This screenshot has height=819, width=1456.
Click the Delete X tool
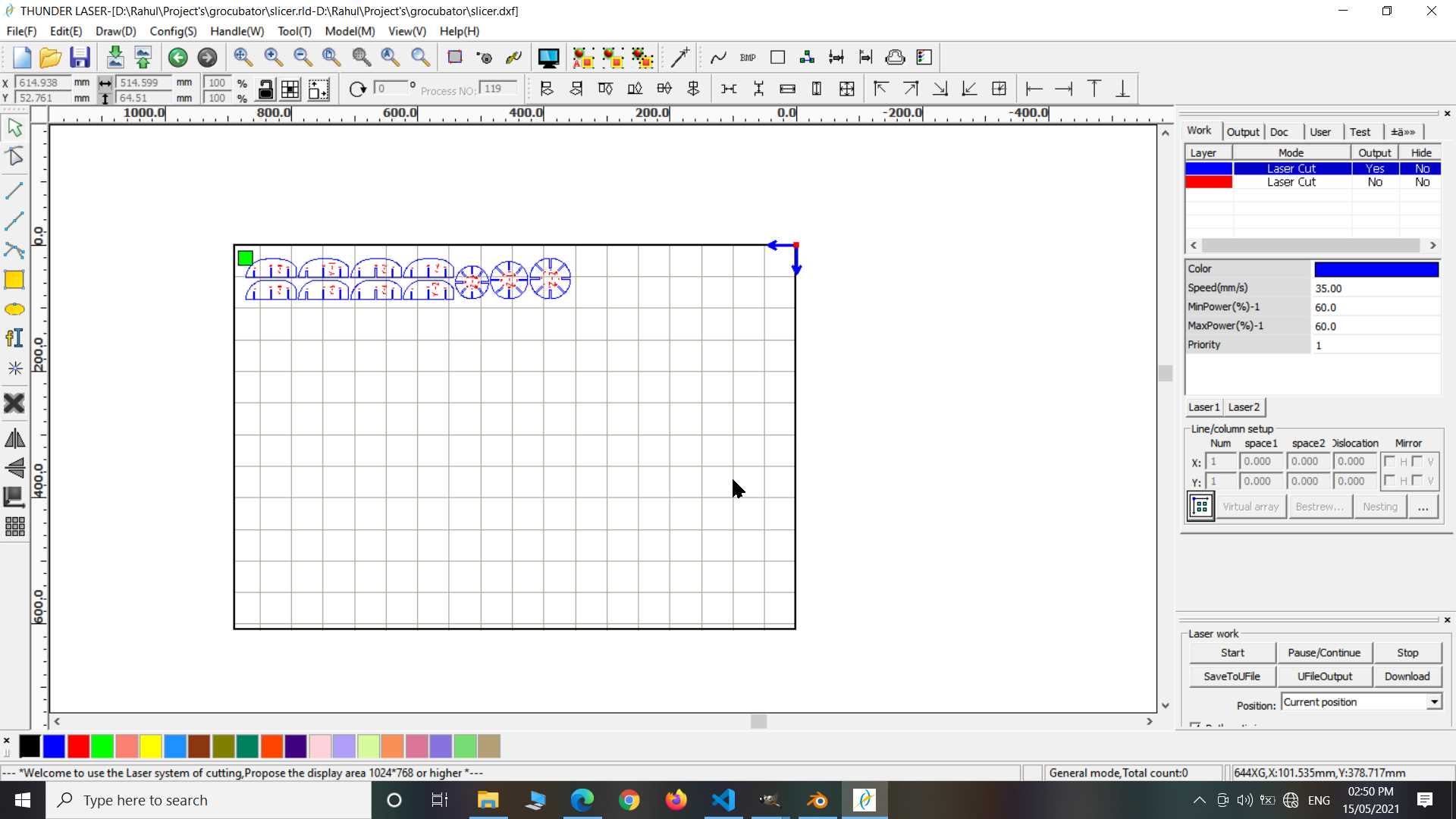[14, 403]
